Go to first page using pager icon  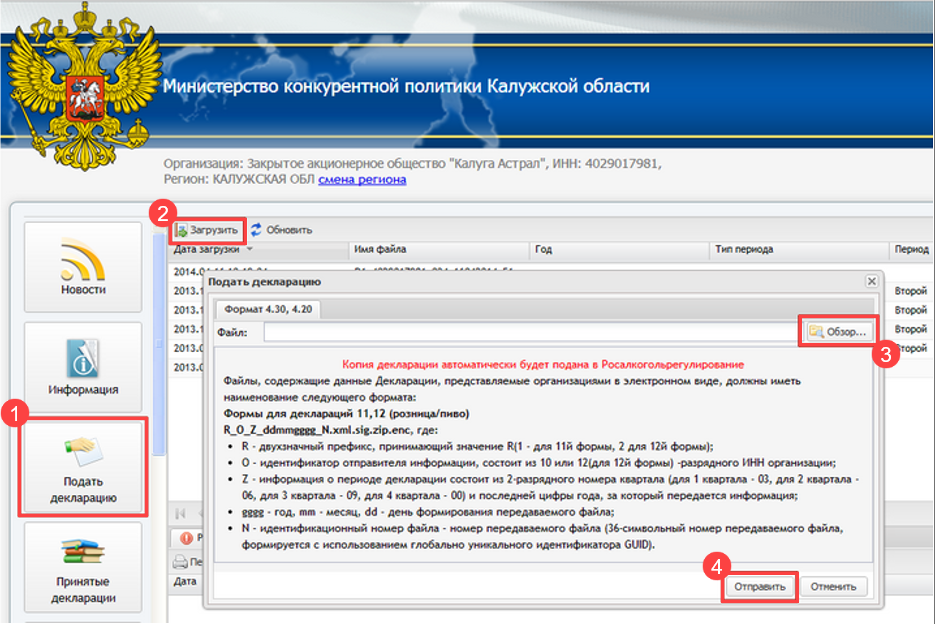click(x=181, y=513)
